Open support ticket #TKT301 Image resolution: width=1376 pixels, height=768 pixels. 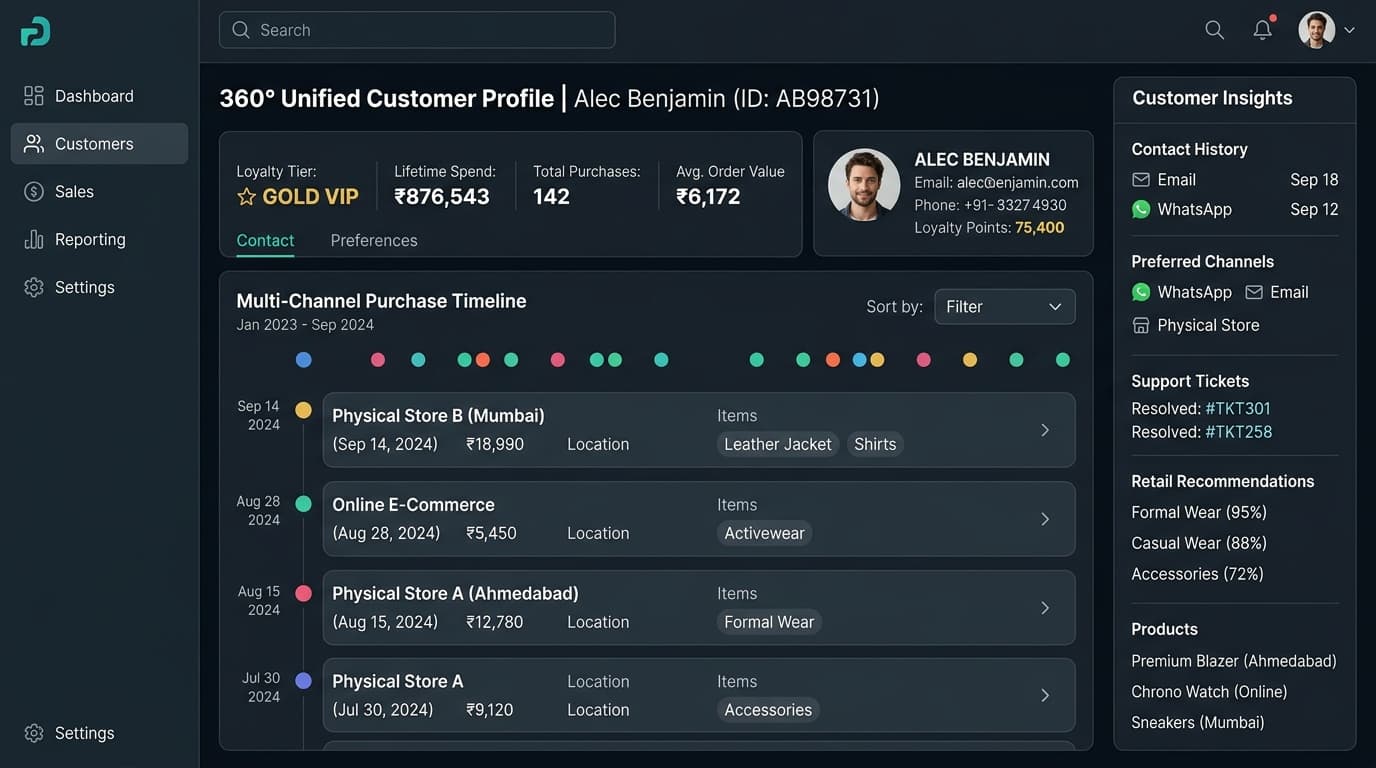point(1238,408)
